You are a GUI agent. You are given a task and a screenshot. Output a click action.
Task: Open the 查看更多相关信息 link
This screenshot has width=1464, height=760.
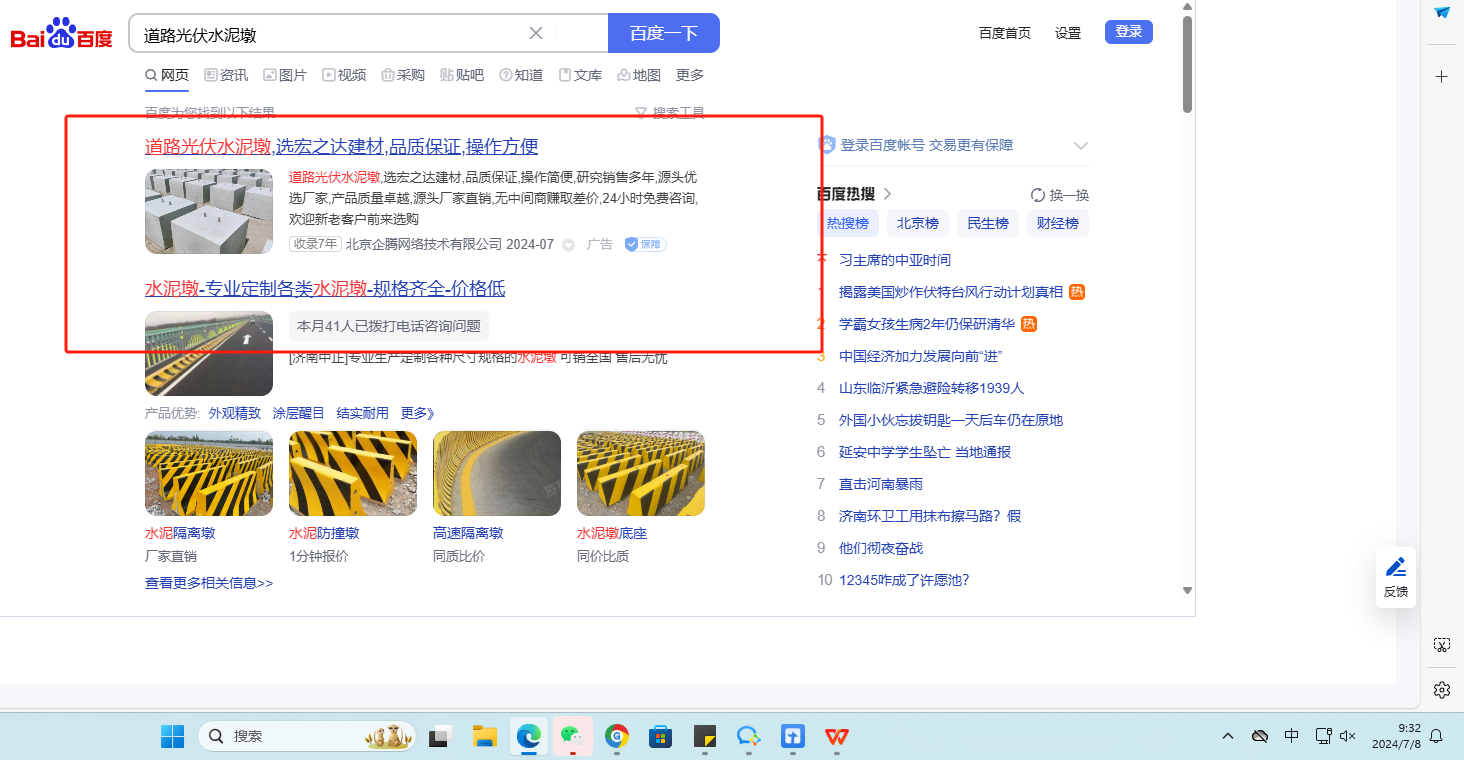(x=208, y=583)
